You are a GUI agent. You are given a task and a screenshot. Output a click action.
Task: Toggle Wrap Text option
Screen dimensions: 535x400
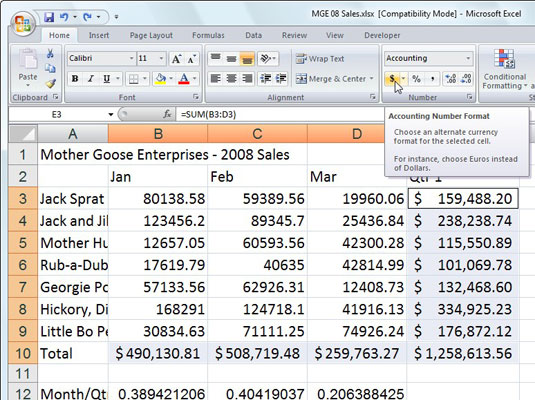click(x=320, y=59)
